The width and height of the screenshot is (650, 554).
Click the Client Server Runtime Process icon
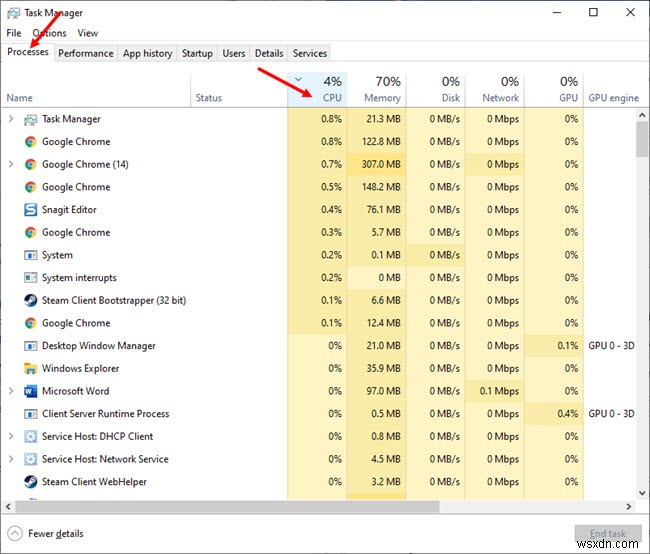click(x=30, y=414)
